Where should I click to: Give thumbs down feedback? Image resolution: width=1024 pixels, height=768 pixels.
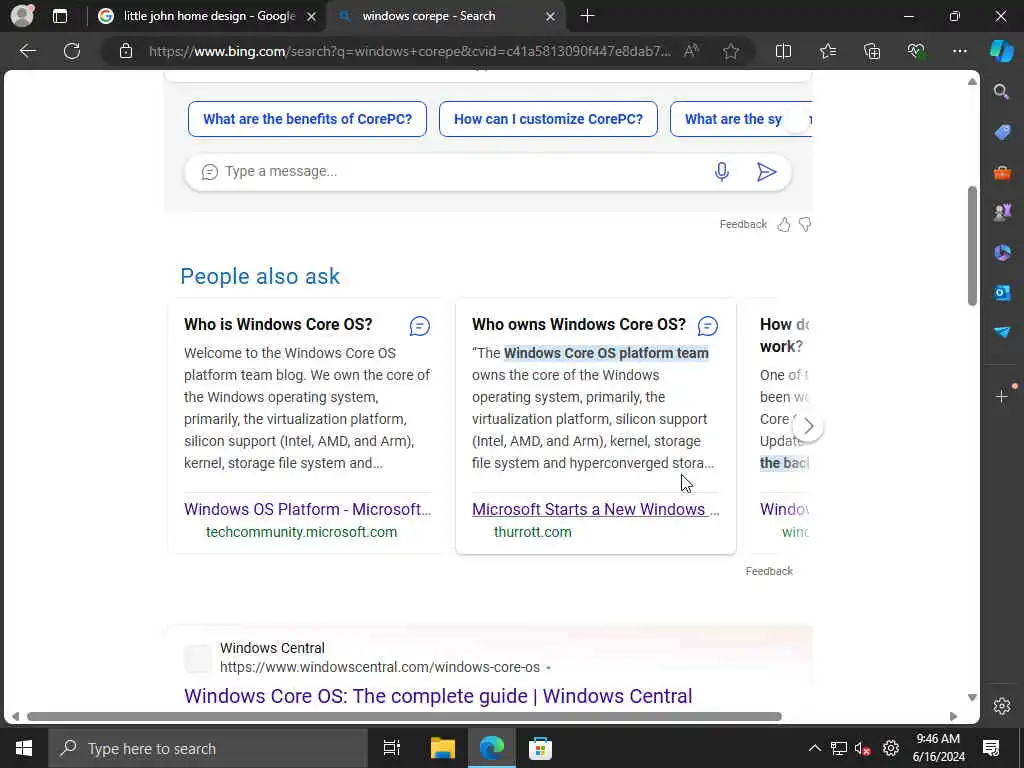pos(805,225)
